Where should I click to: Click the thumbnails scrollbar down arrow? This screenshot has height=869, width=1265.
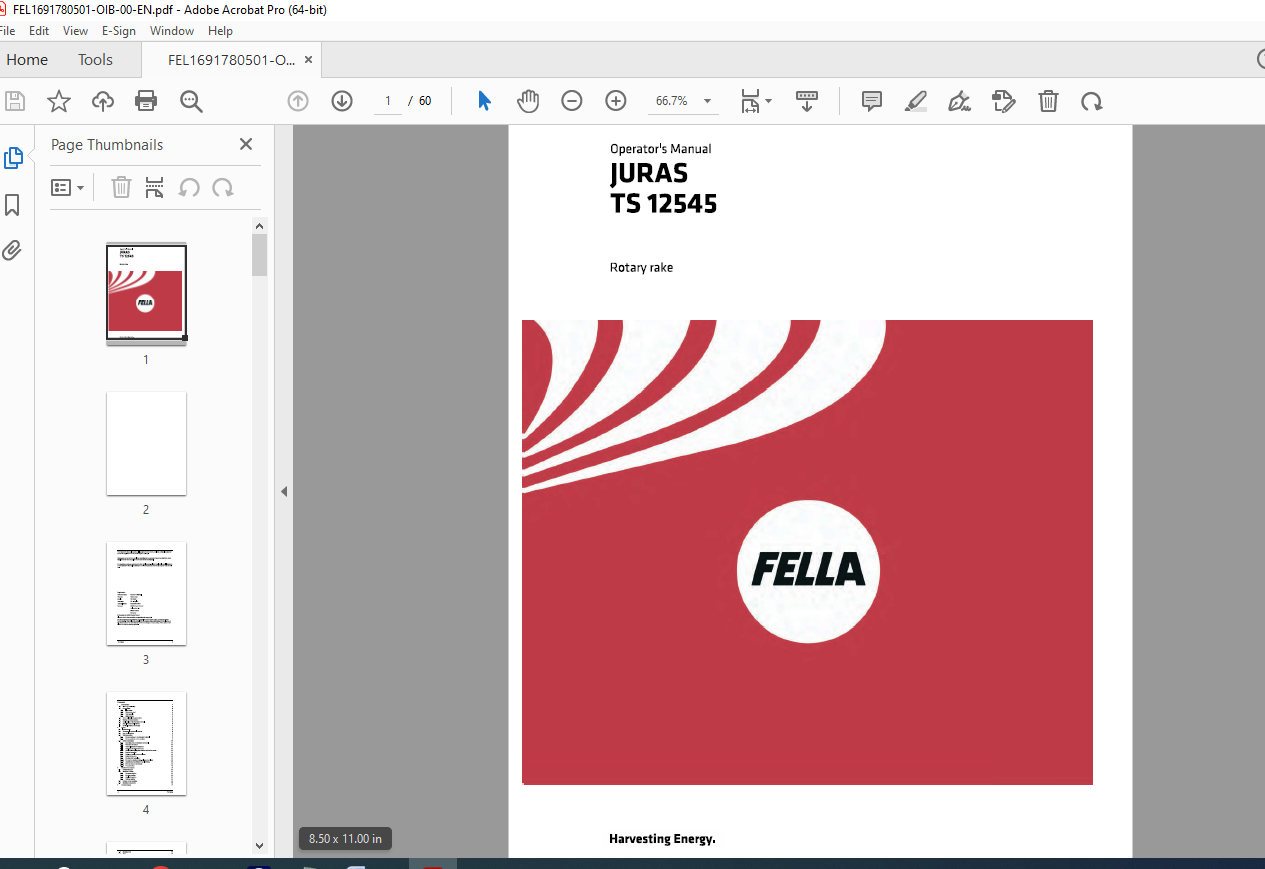coord(260,846)
